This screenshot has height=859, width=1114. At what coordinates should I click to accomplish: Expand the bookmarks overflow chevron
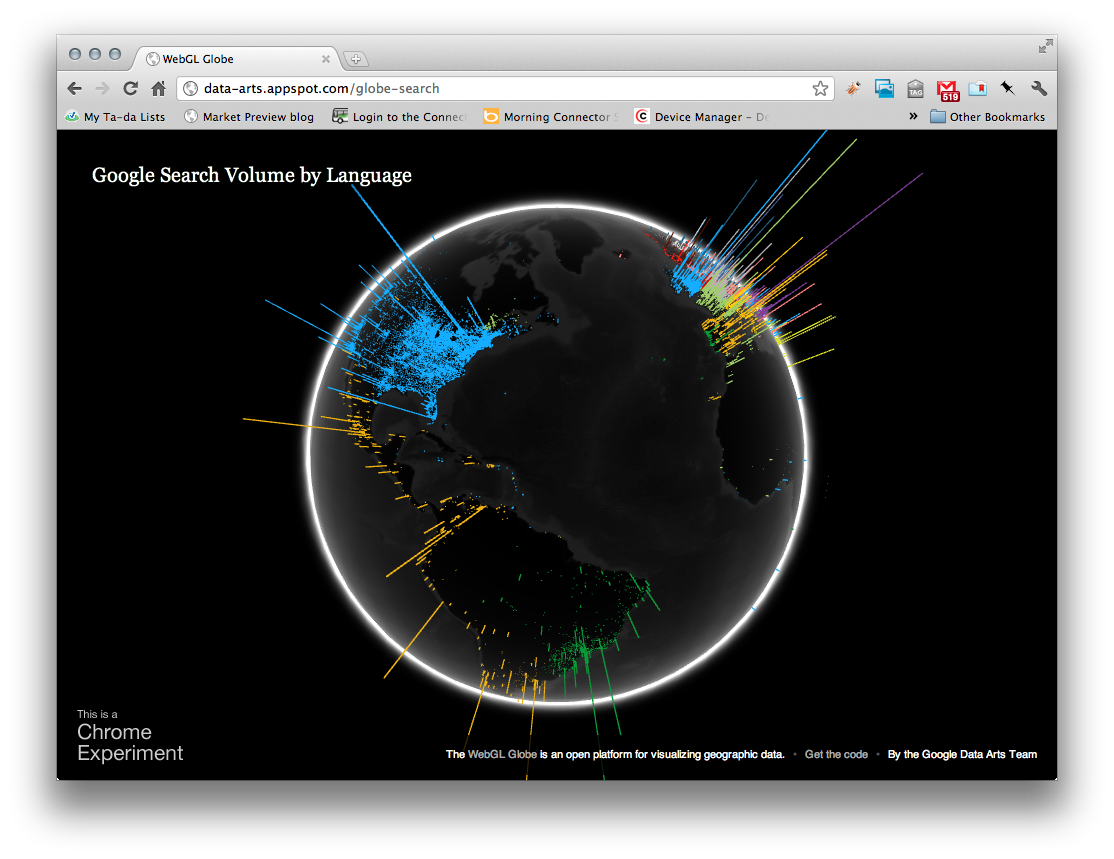913,116
